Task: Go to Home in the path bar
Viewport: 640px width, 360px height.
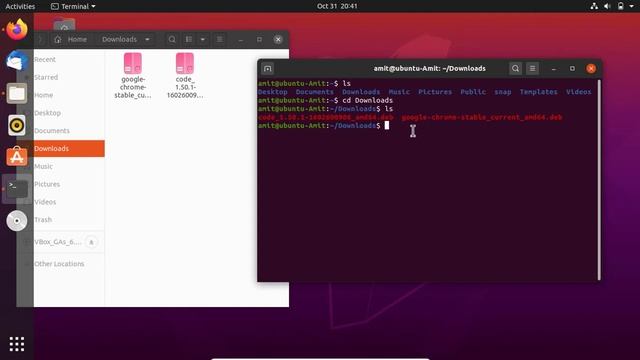Action: pos(71,40)
